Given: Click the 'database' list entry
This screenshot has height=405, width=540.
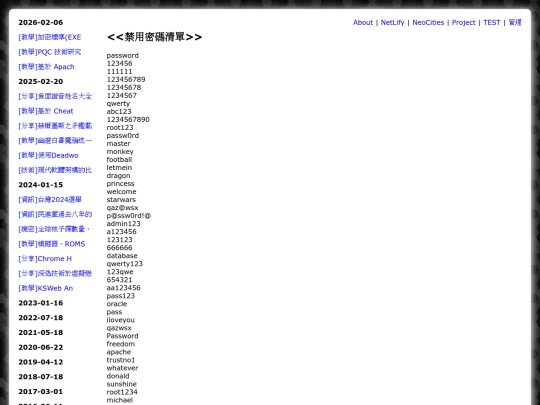Looking at the screenshot, I should point(122,256).
